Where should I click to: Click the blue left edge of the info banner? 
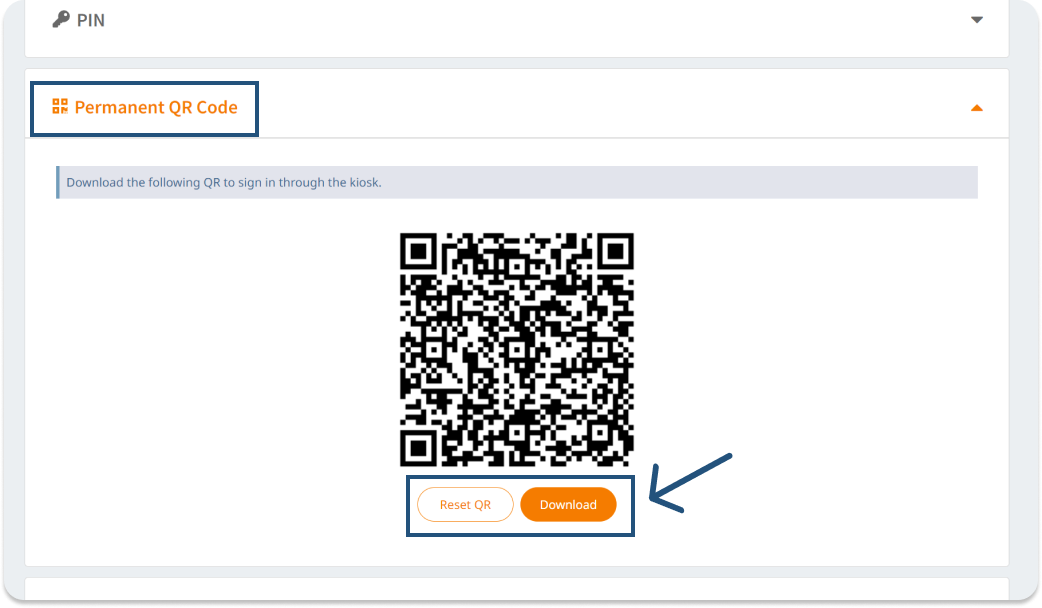click(58, 182)
